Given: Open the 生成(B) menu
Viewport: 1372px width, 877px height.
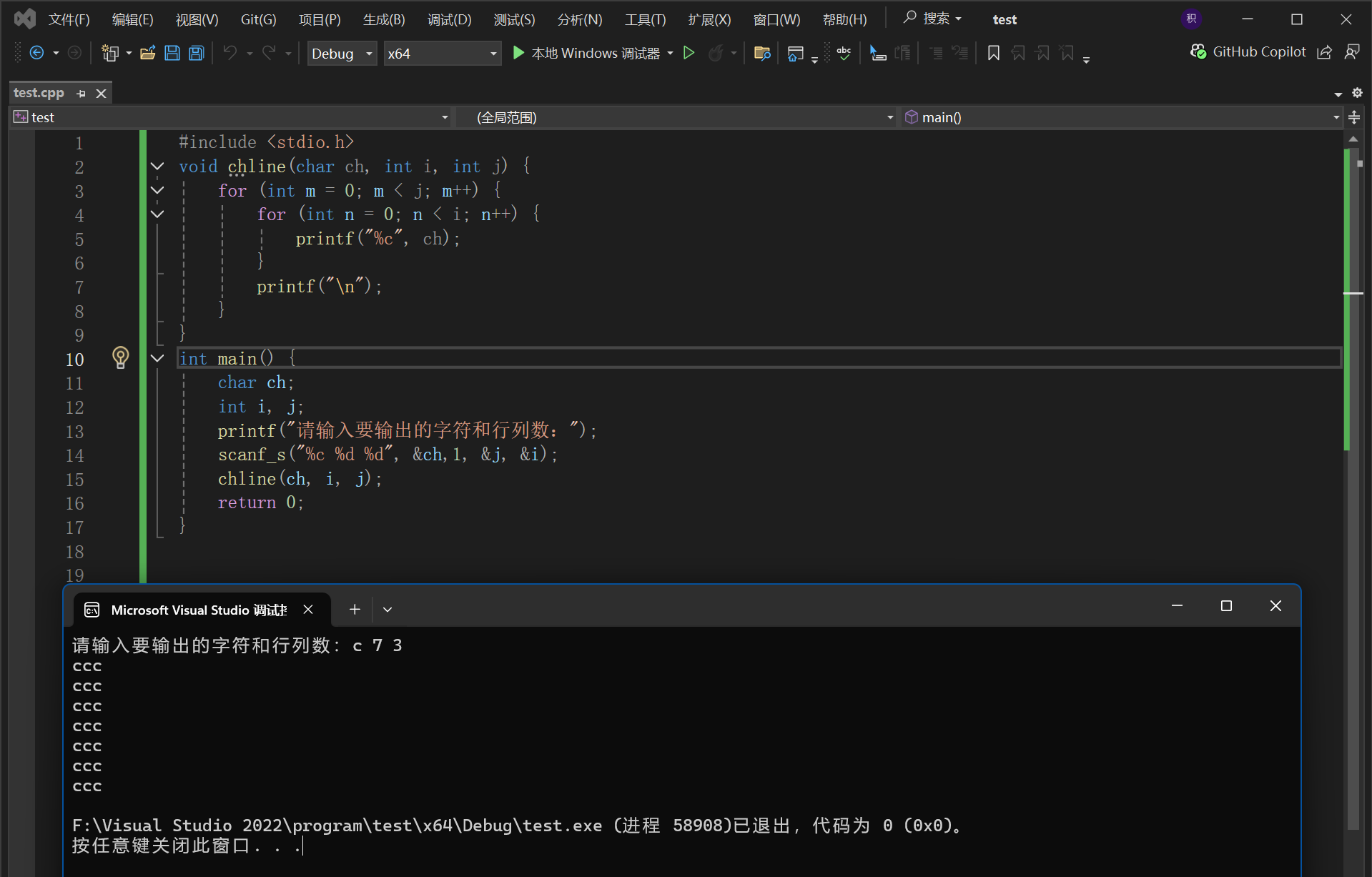Looking at the screenshot, I should tap(384, 19).
